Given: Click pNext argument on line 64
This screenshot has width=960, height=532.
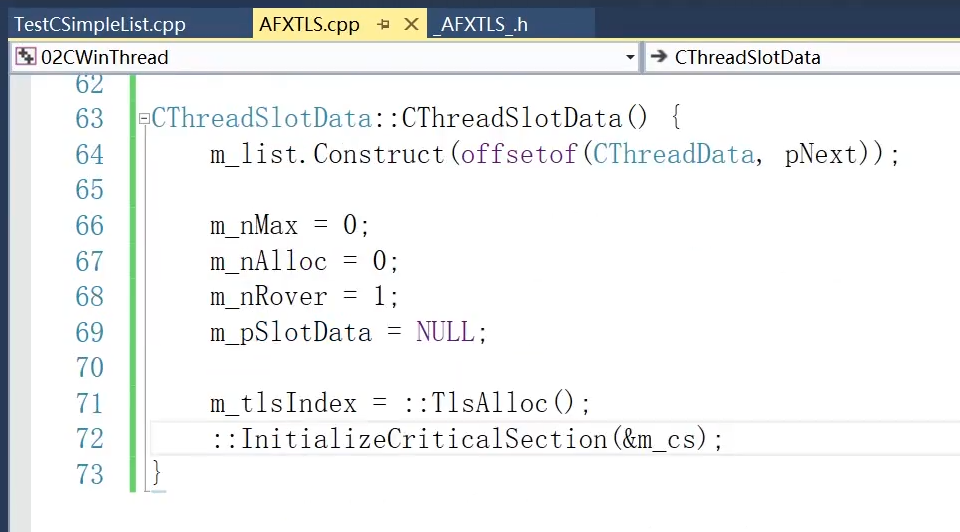Looking at the screenshot, I should pos(821,155).
